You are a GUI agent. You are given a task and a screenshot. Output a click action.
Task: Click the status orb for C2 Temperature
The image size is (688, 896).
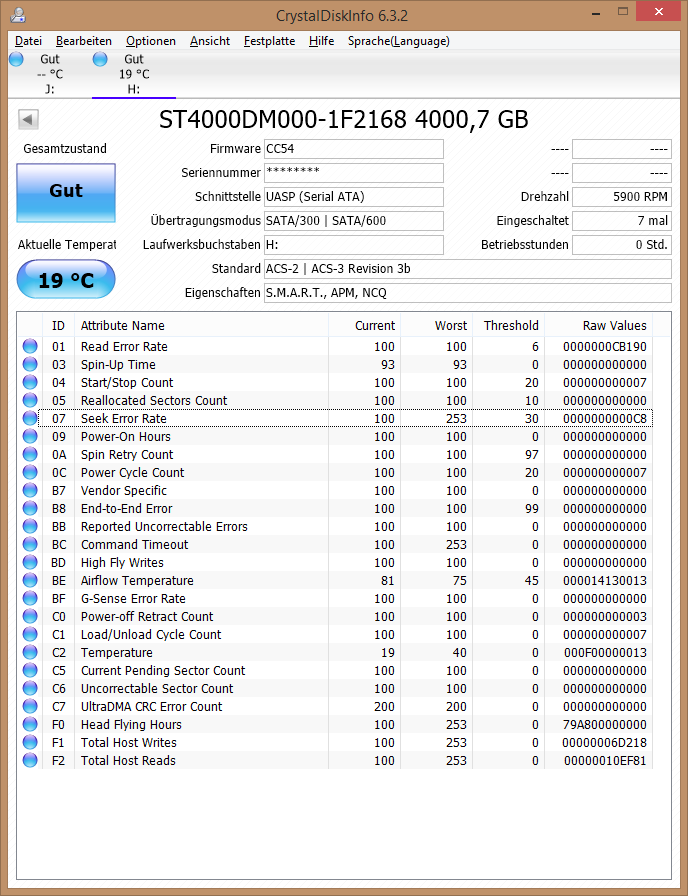pyautogui.click(x=30, y=652)
